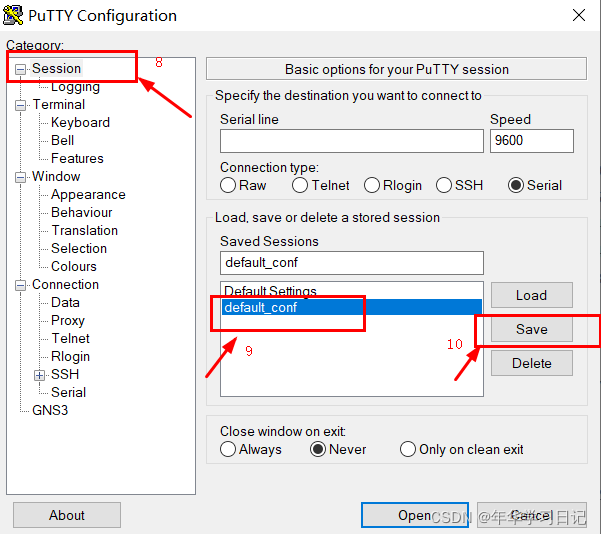
Task: Open the Terminal category
Action: [59, 104]
